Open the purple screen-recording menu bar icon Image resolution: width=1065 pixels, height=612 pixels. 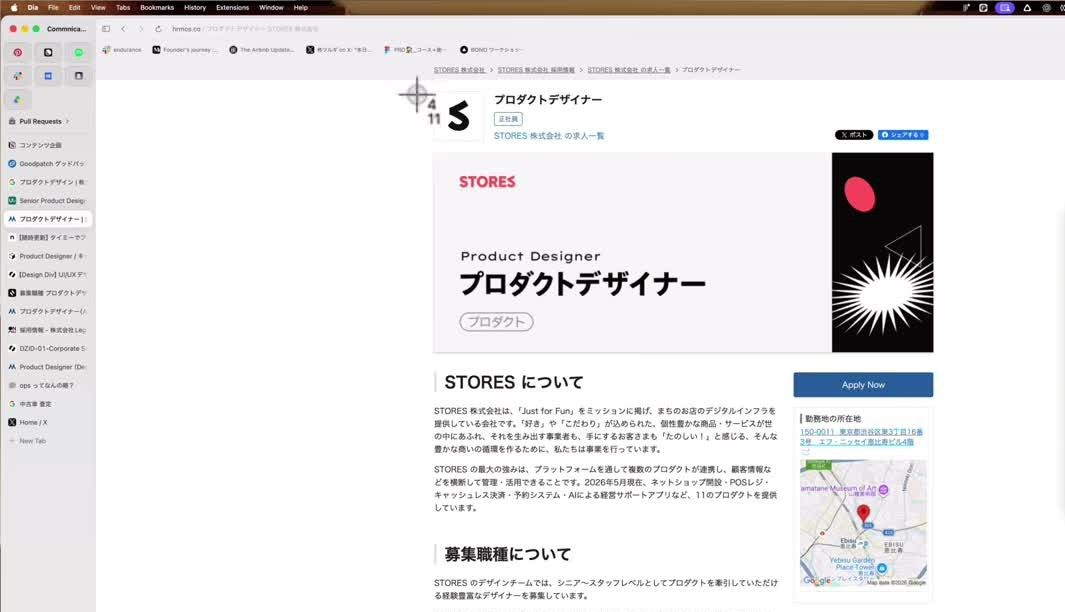(1005, 7)
